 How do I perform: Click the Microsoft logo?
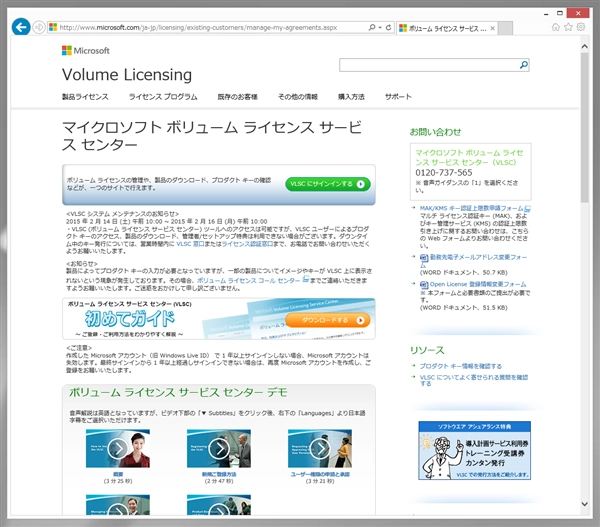(86, 51)
